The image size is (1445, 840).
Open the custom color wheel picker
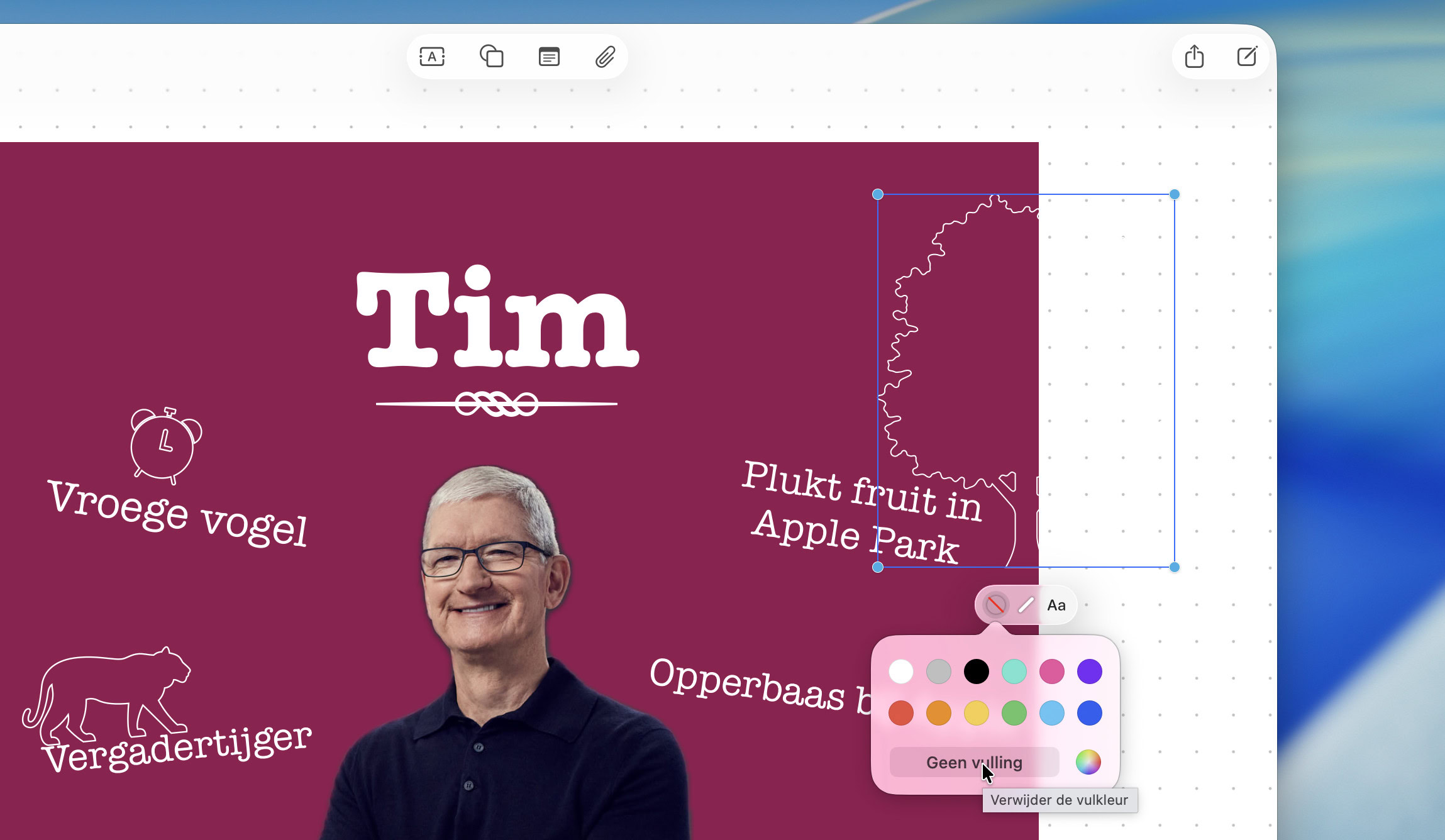[x=1088, y=763]
